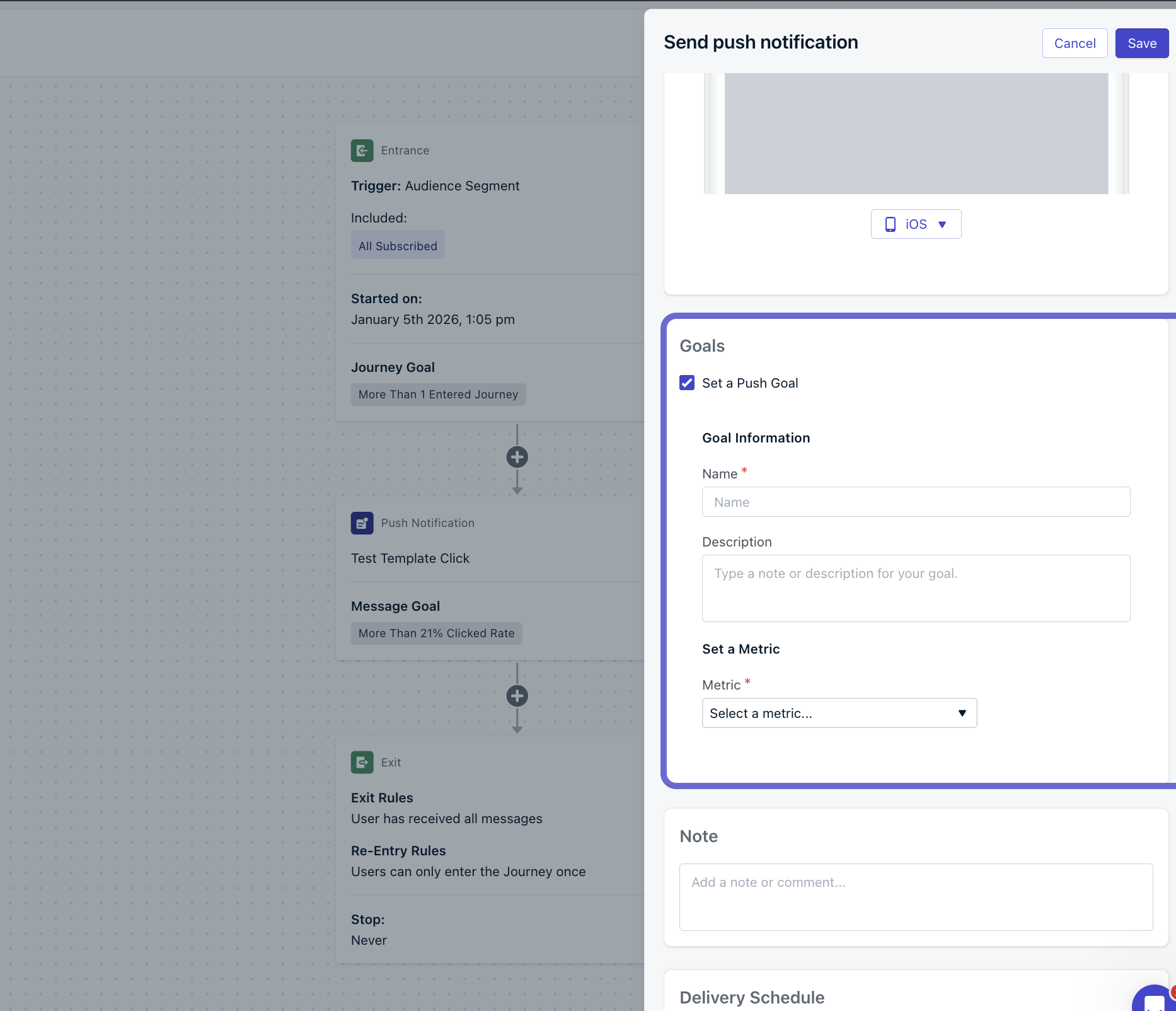Click the Save button
1176x1011 pixels.
(x=1141, y=43)
